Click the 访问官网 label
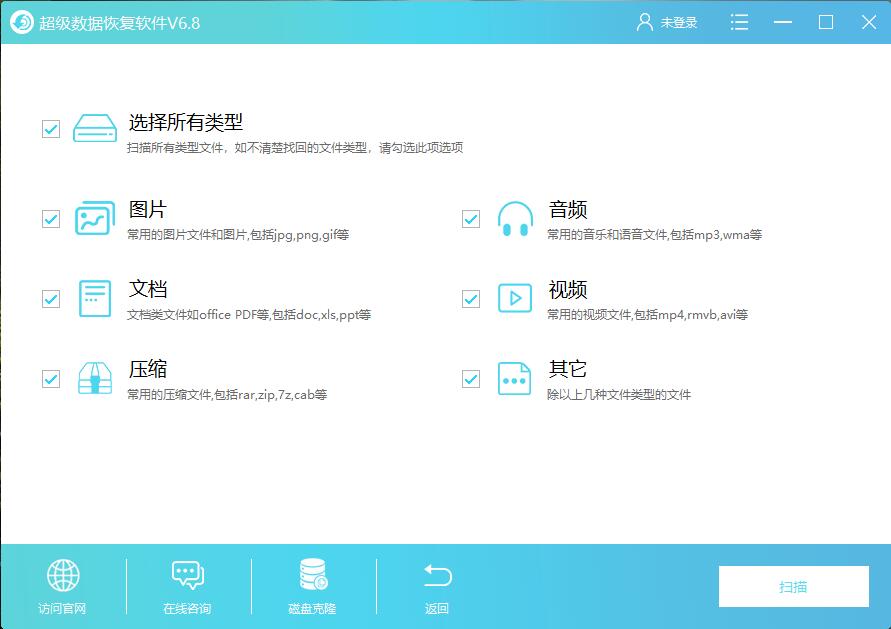 62,609
